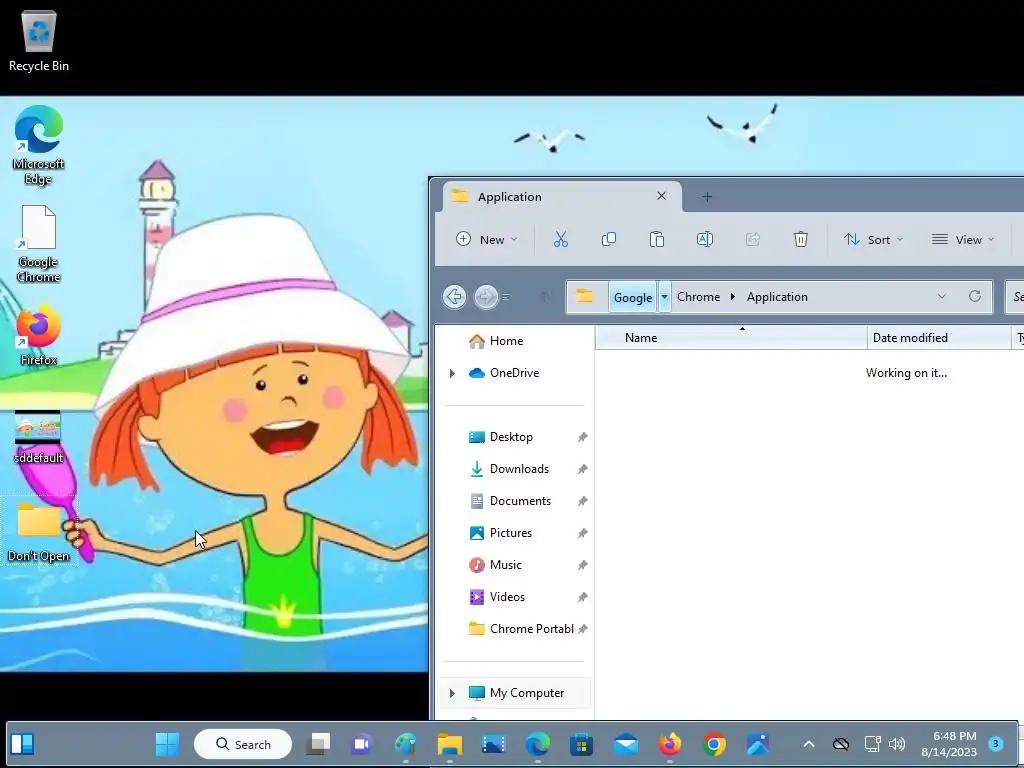
Task: Open the New item dropdown
Action: point(487,240)
